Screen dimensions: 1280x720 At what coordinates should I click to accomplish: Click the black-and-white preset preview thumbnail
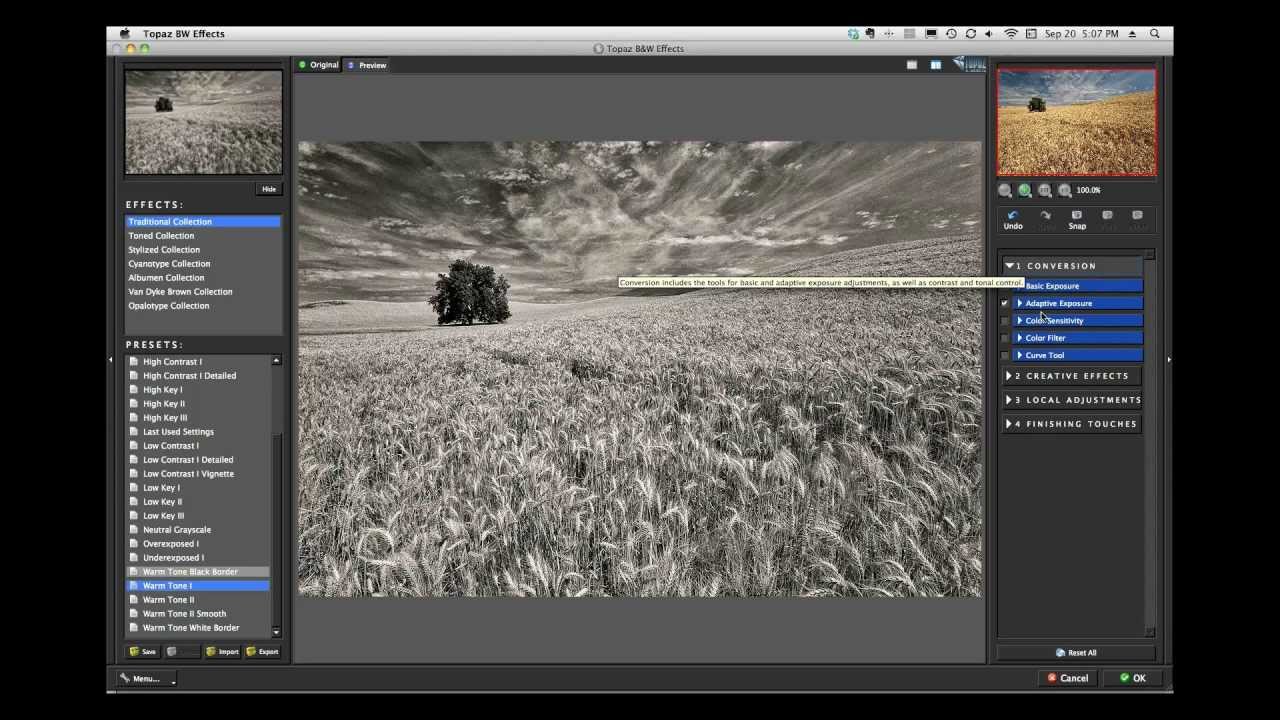pos(203,122)
